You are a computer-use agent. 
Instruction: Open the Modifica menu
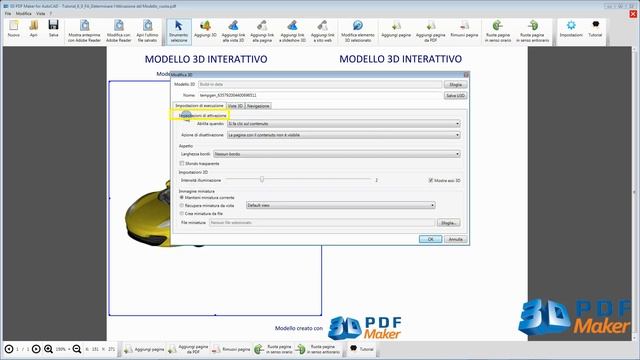point(24,13)
